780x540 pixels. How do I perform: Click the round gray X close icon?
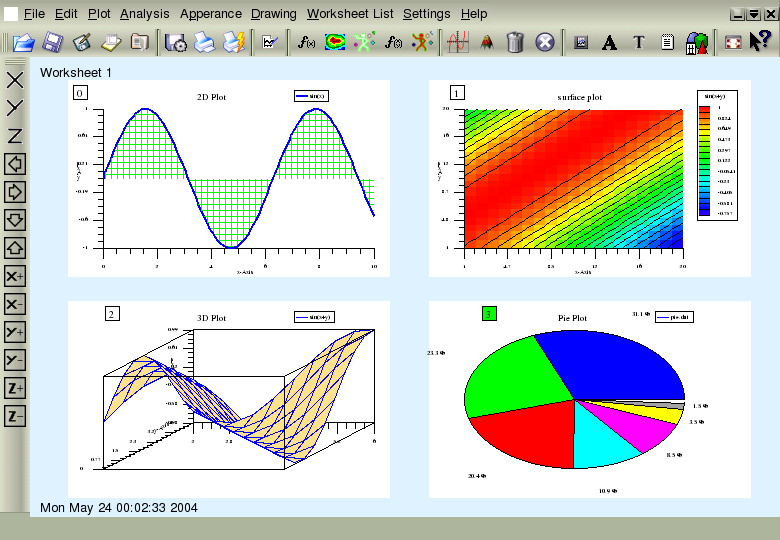tap(545, 43)
